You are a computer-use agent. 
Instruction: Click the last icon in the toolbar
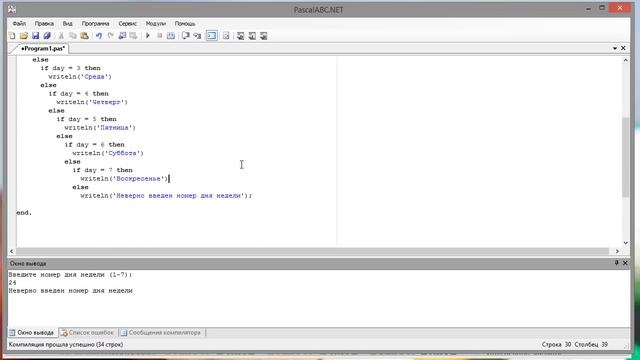point(264,36)
